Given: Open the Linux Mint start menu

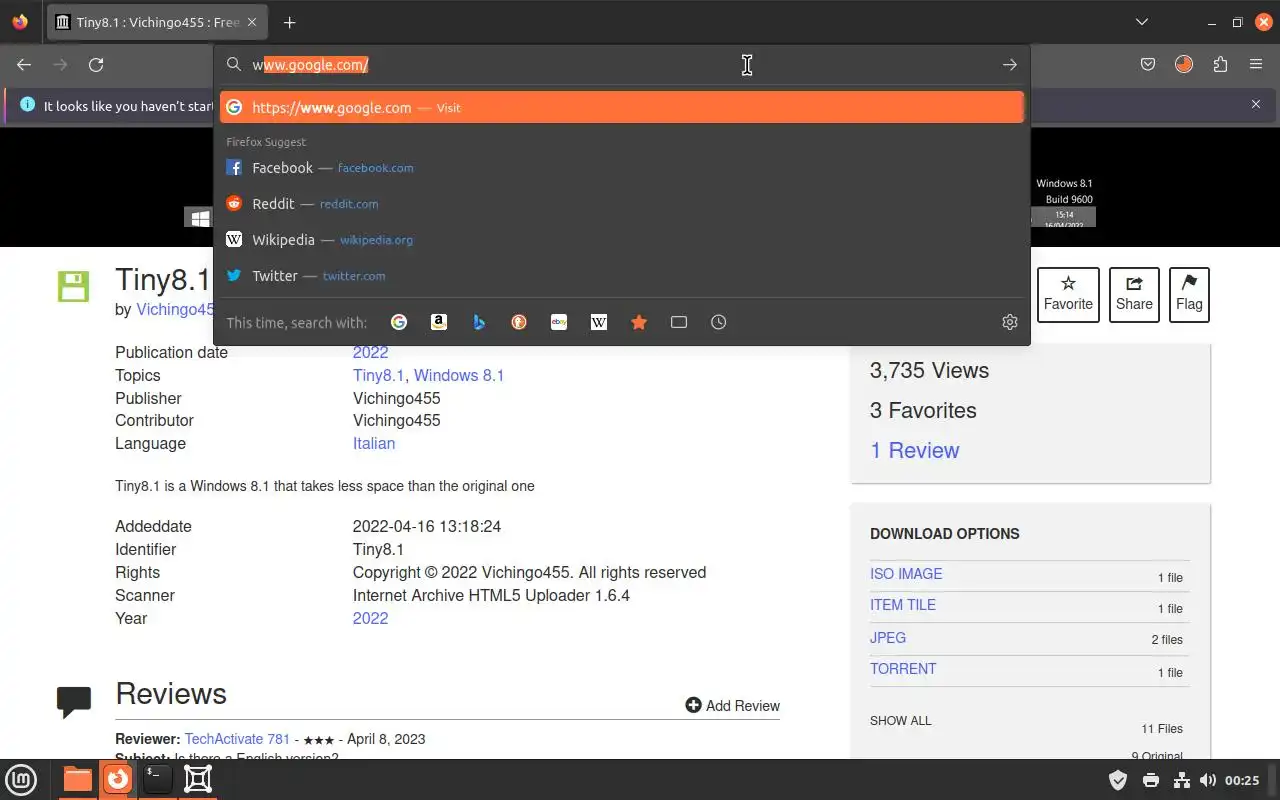Looking at the screenshot, I should pos(21,779).
